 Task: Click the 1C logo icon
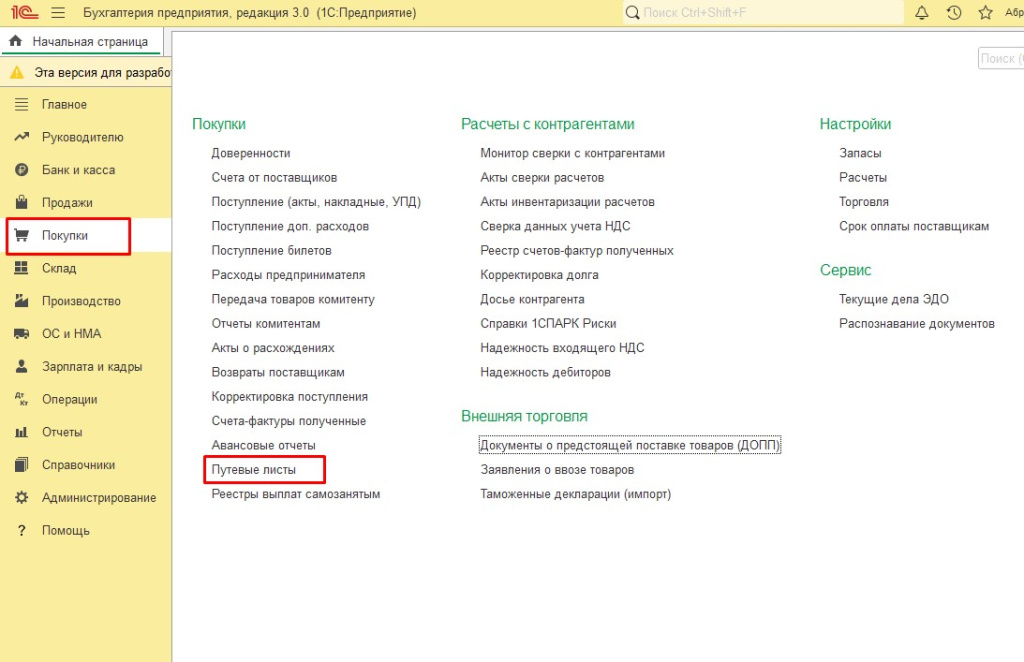[24, 12]
